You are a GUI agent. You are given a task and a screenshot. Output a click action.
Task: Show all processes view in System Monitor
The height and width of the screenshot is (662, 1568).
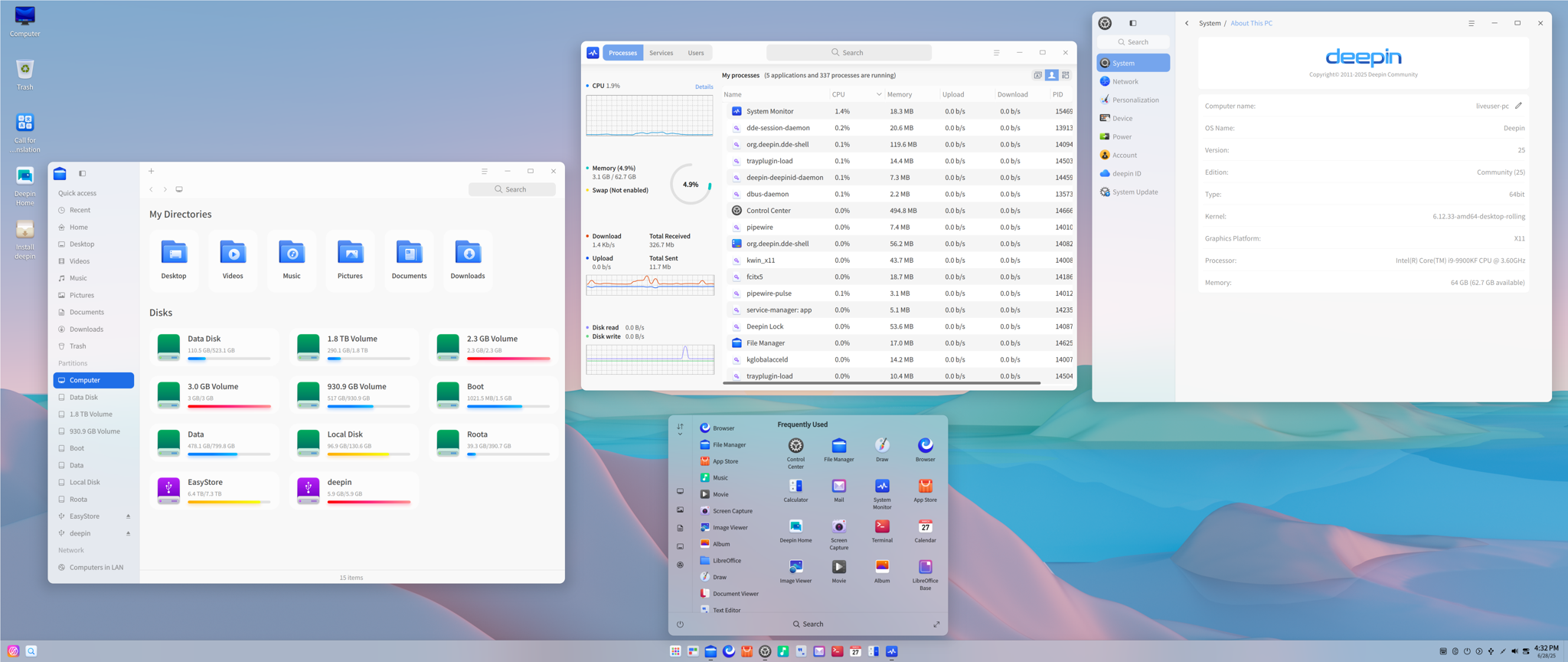(1065, 75)
